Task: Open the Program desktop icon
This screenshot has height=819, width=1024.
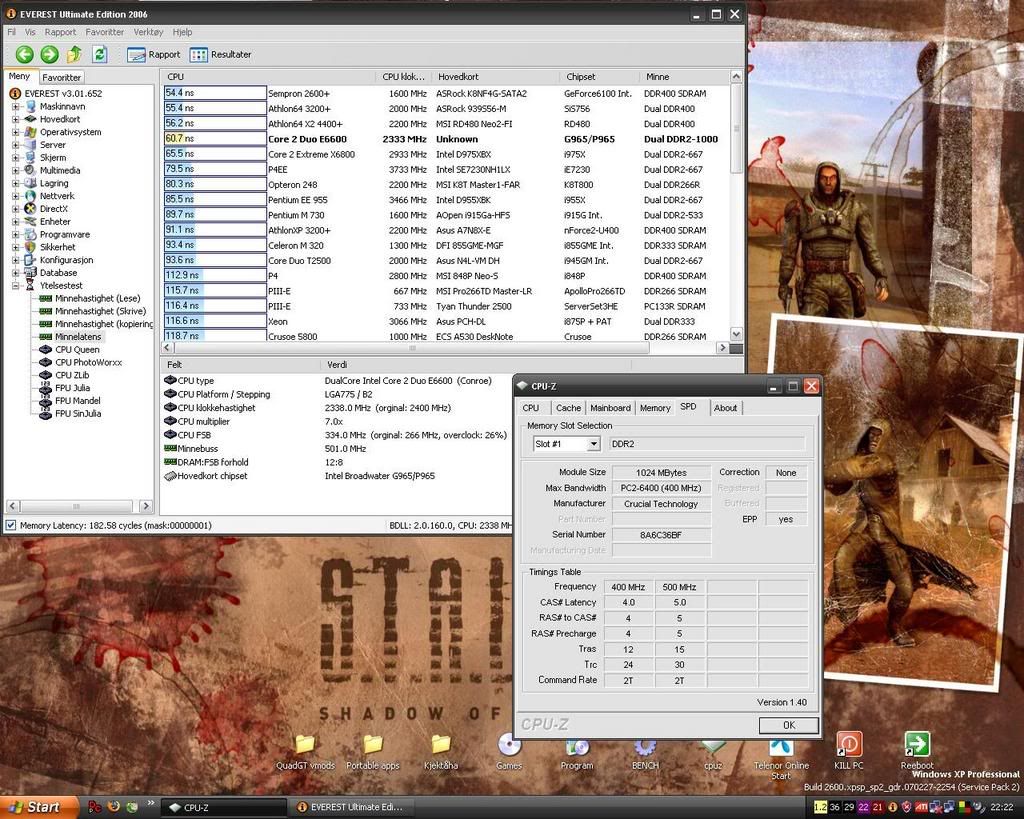Action: (x=577, y=751)
